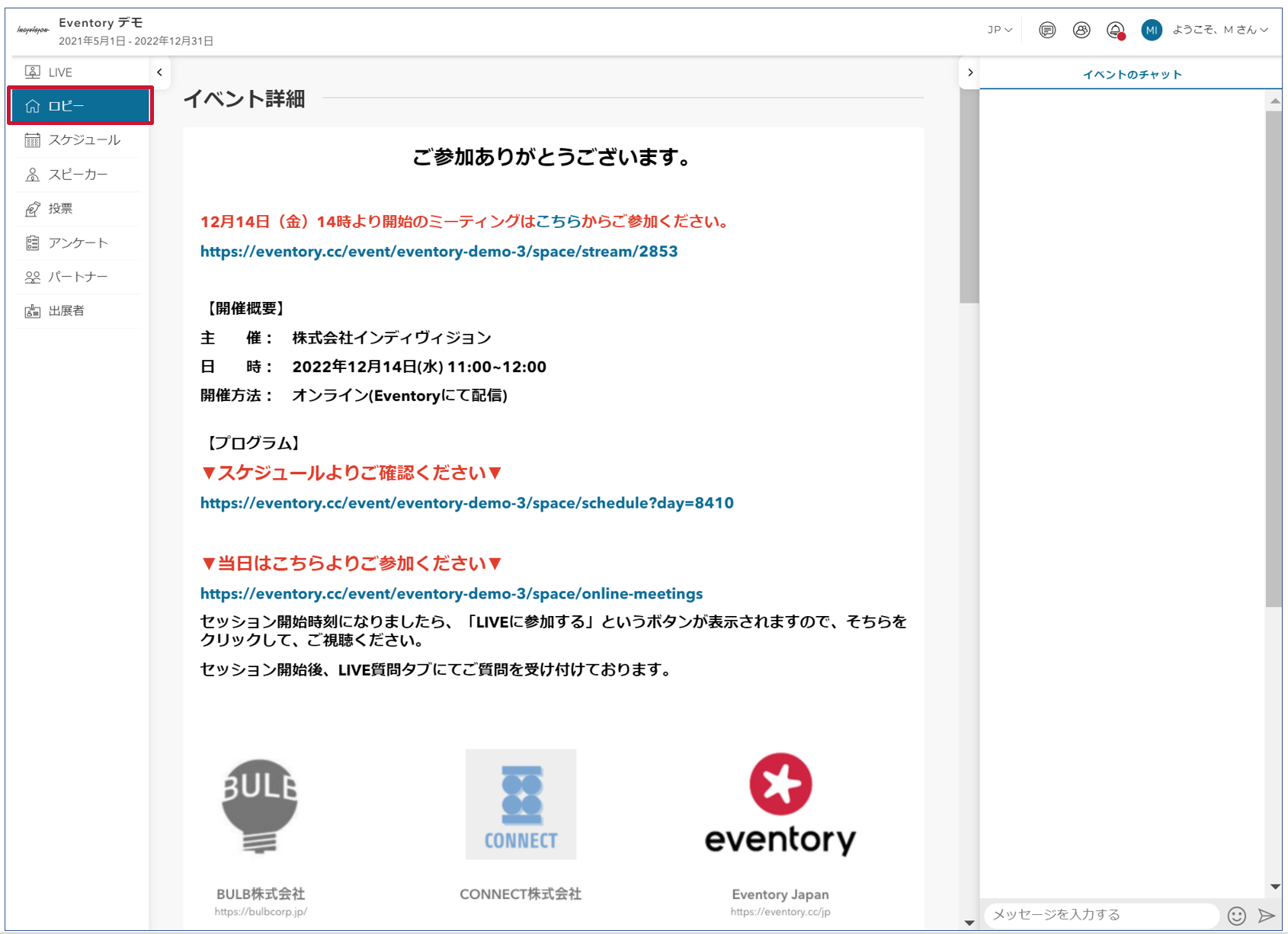Collapse the left sidebar with the chevron
Screen dimensions: 1288x934
click(159, 72)
